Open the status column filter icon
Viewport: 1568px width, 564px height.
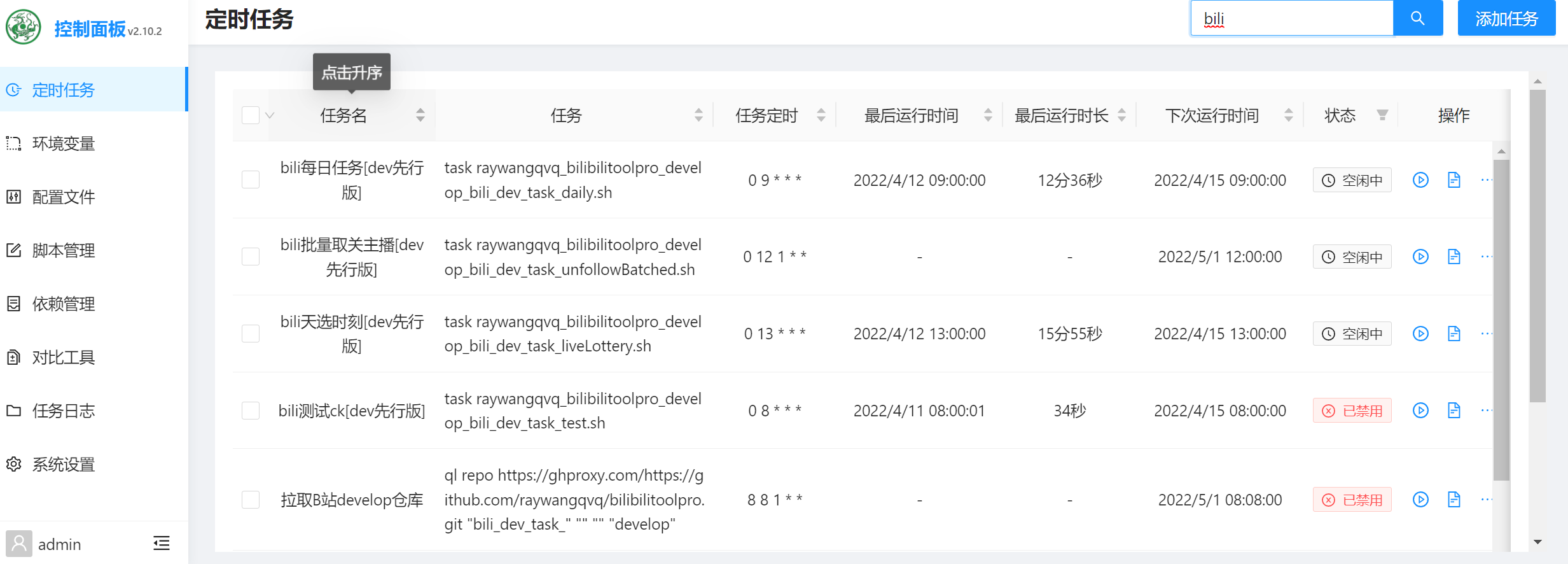(x=1382, y=115)
